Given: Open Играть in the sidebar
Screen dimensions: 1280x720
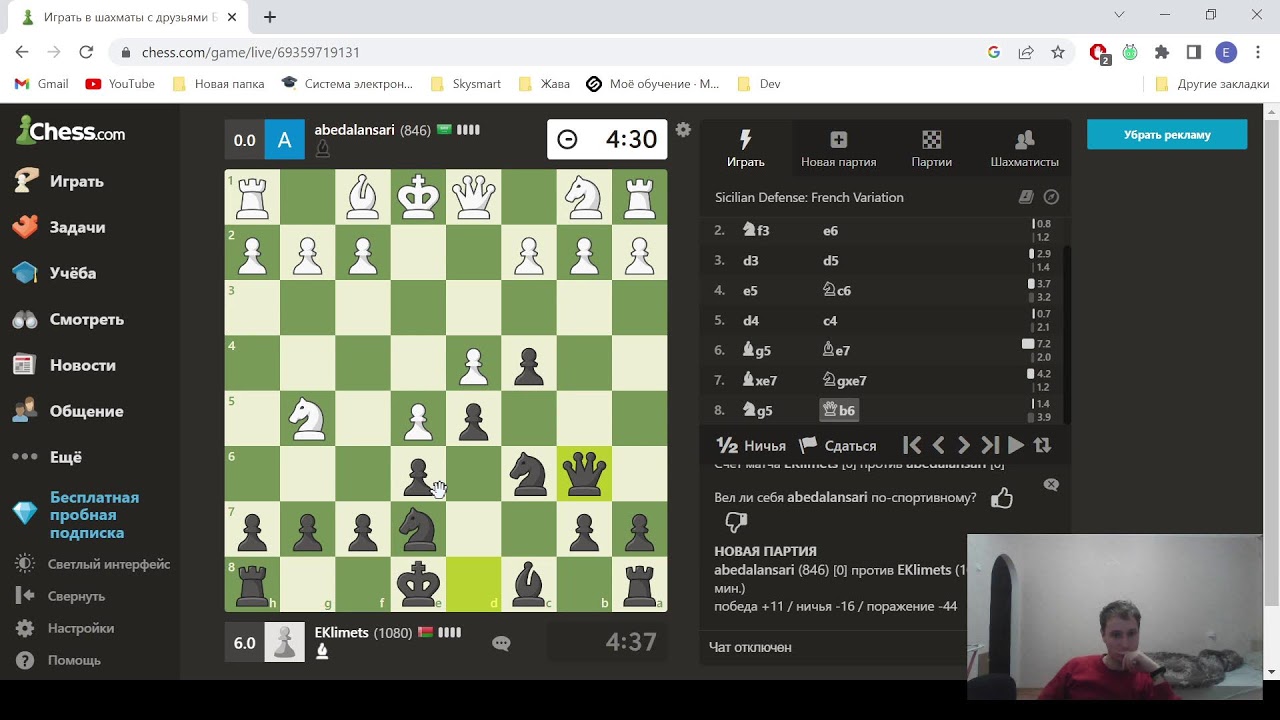Looking at the screenshot, I should 60,181.
